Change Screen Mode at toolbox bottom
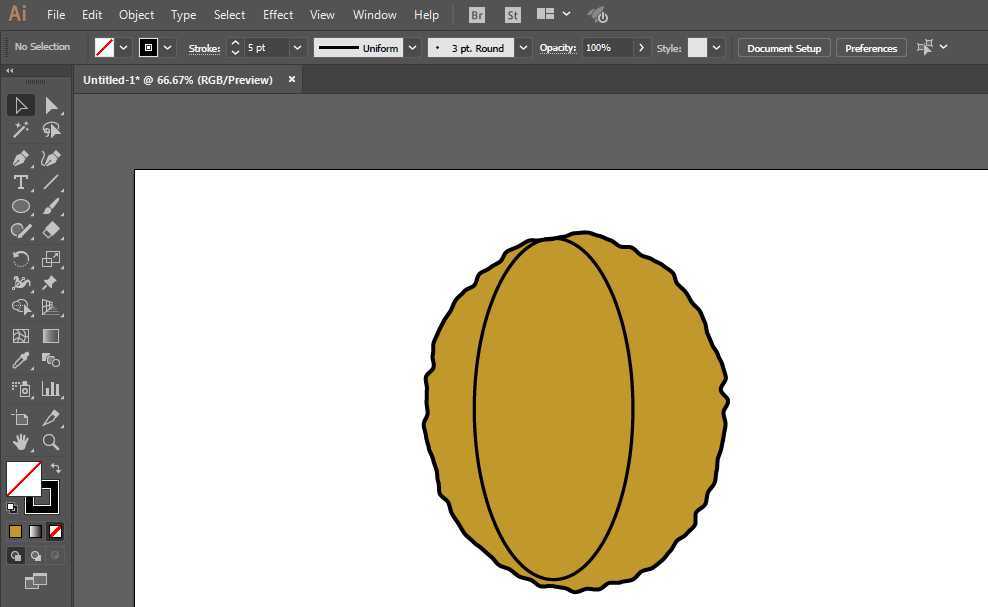Image resolution: width=988 pixels, height=607 pixels. (36, 581)
